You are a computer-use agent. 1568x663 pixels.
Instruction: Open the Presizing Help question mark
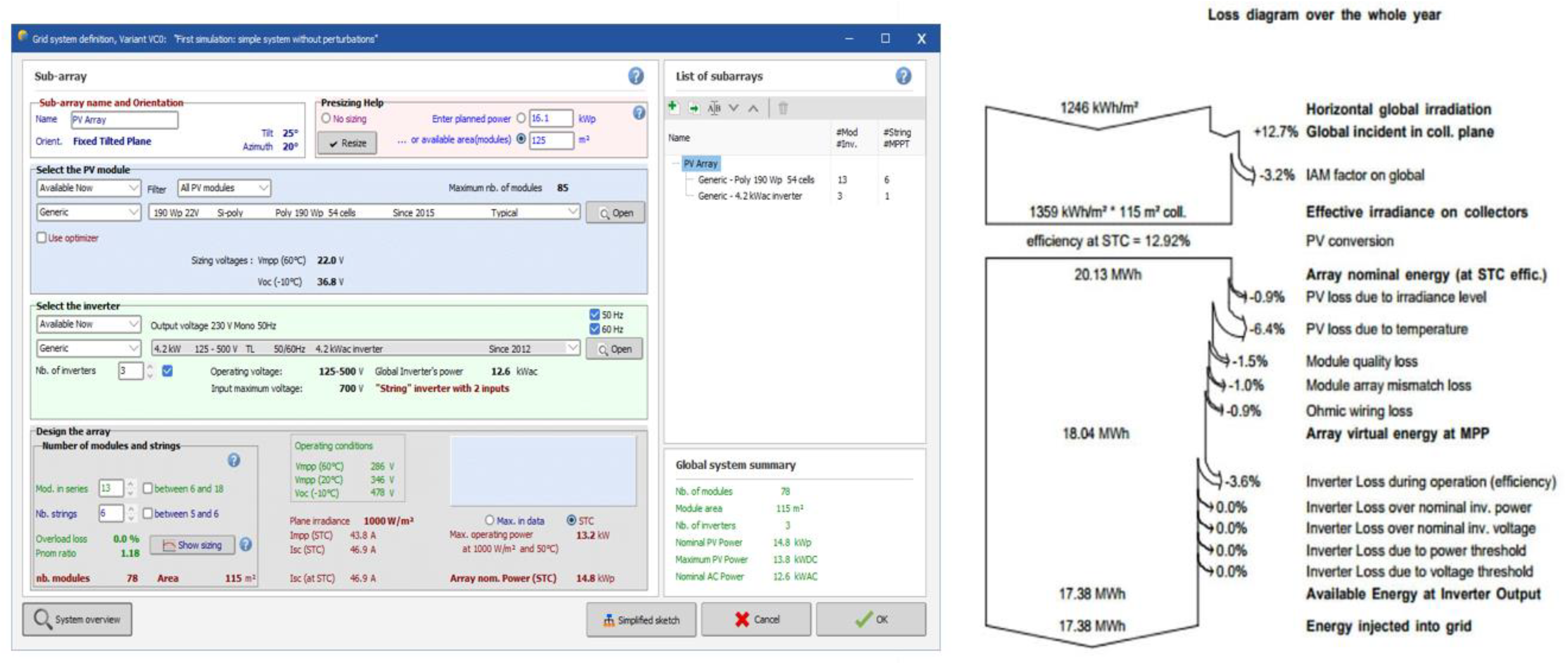pos(639,112)
